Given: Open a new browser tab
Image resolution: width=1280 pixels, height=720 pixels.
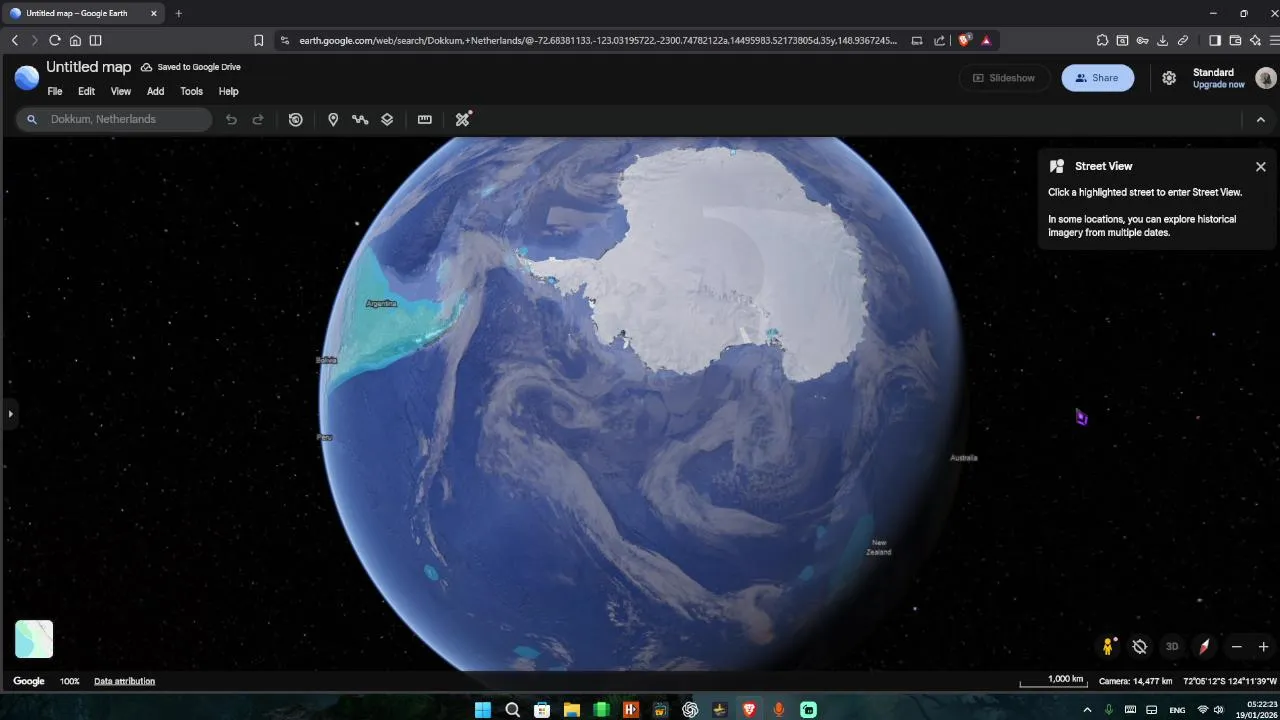Looking at the screenshot, I should [x=178, y=14].
